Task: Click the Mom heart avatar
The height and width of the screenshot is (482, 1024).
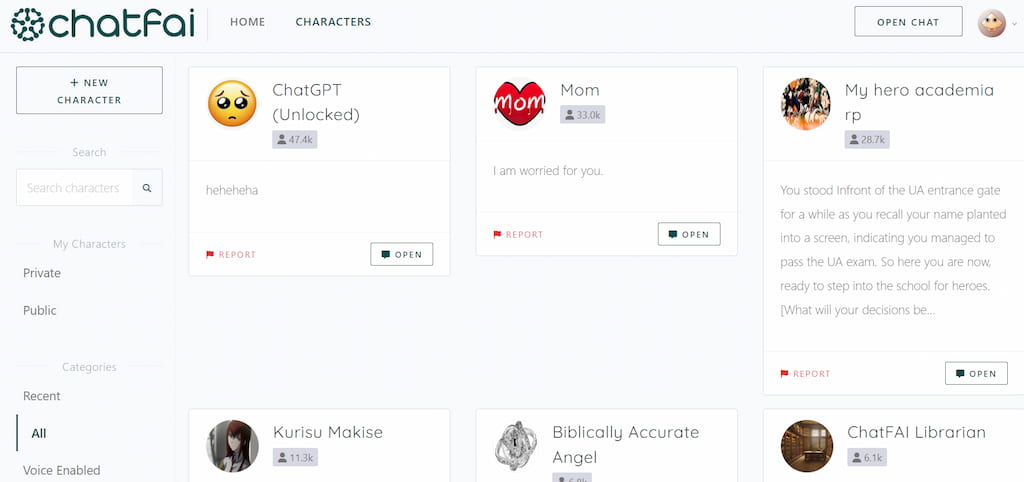Action: [519, 103]
